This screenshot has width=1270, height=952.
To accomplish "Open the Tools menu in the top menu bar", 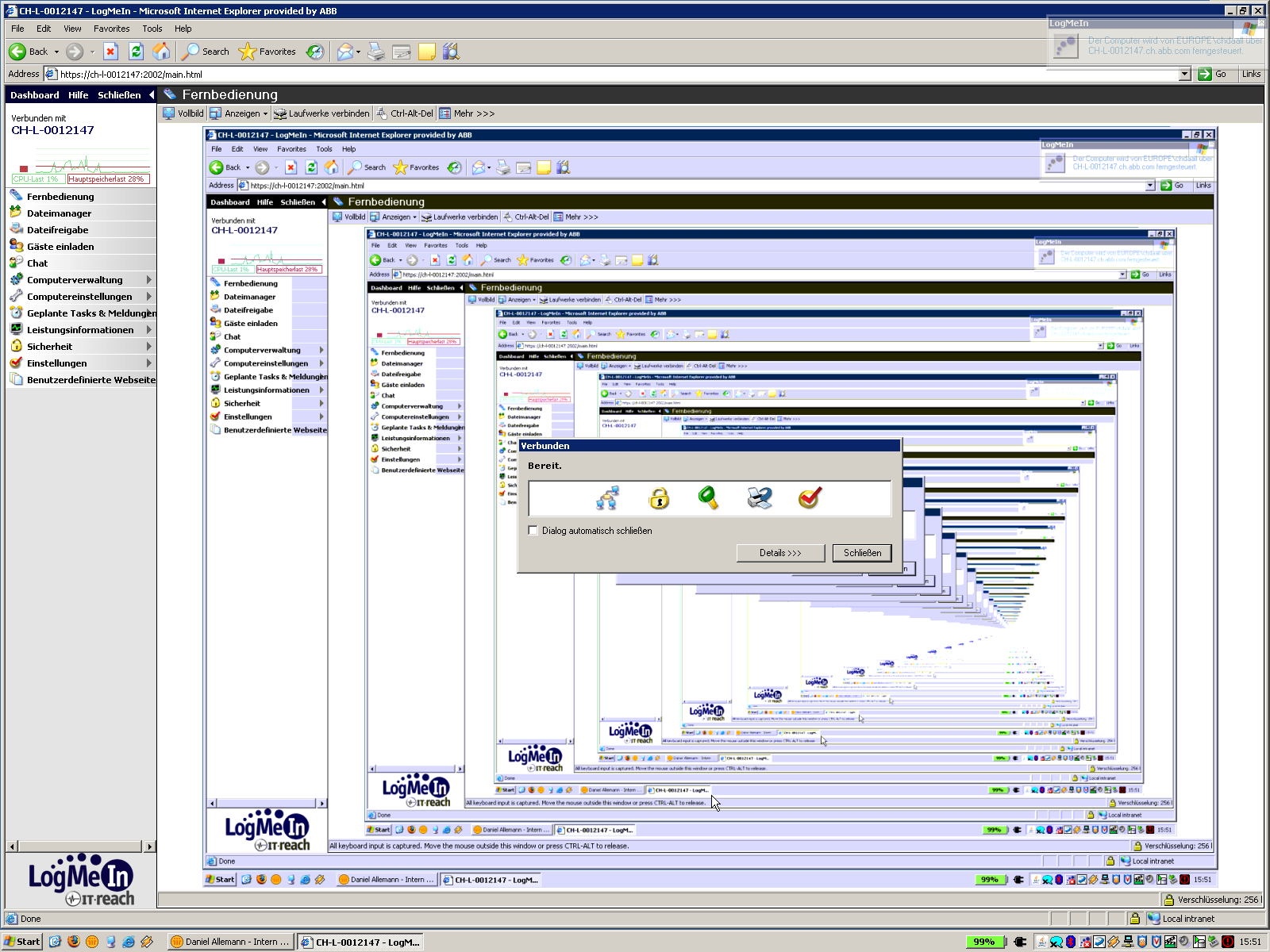I will pyautogui.click(x=152, y=29).
